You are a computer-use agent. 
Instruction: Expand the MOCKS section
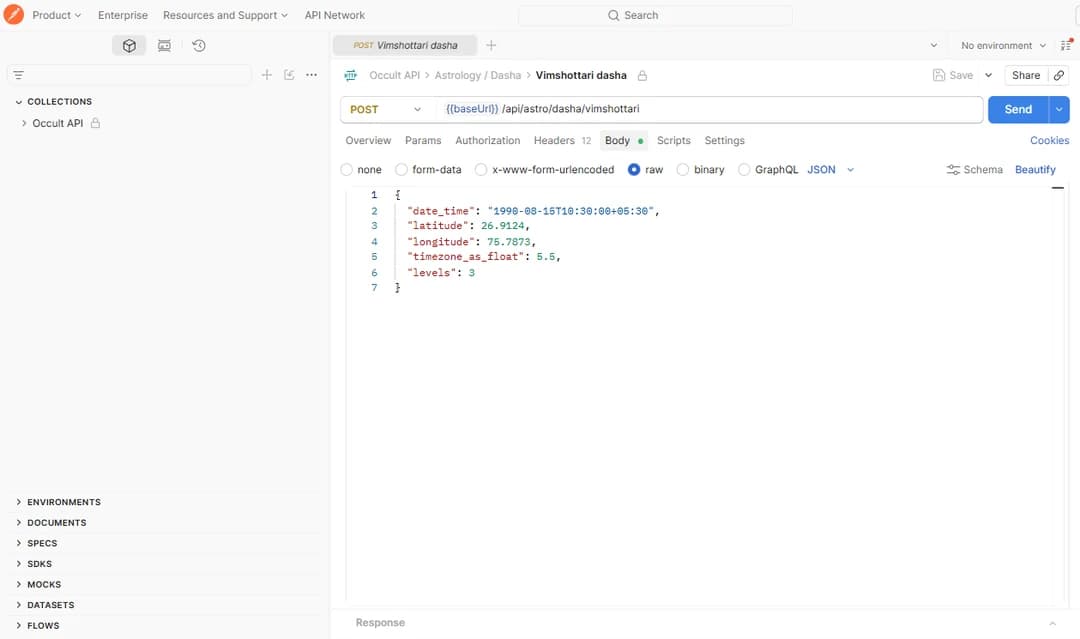(19, 585)
